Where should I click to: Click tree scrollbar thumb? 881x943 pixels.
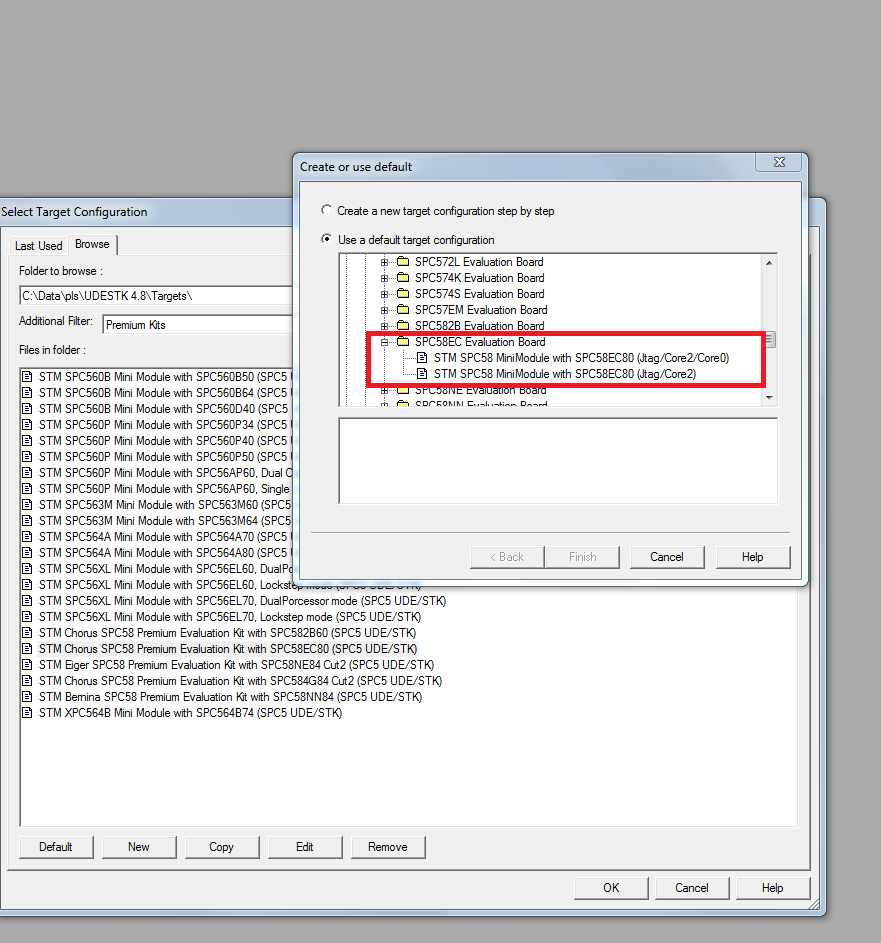click(769, 340)
